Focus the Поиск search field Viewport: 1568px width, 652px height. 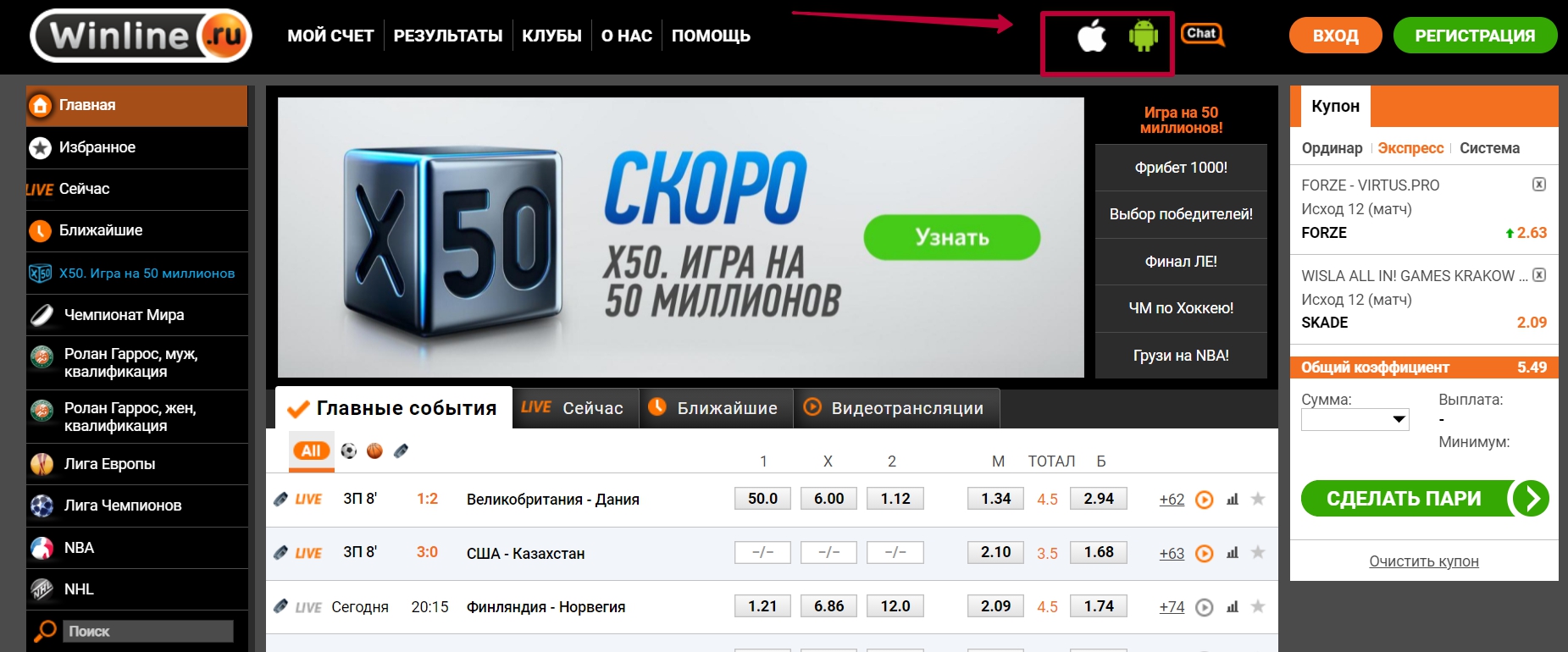coord(147,632)
